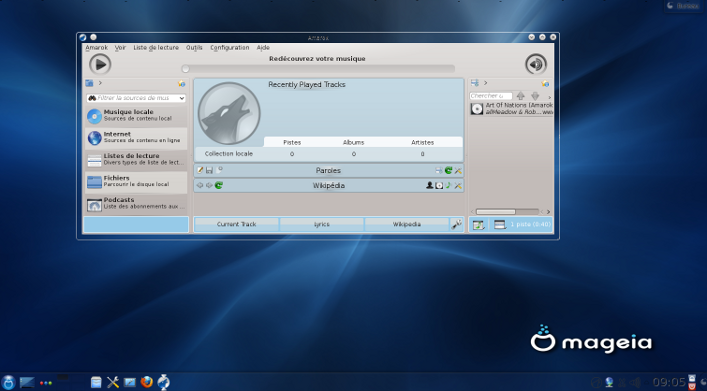Expand the playlist breadcrumb chevron
707x391 pixels.
tap(485, 83)
